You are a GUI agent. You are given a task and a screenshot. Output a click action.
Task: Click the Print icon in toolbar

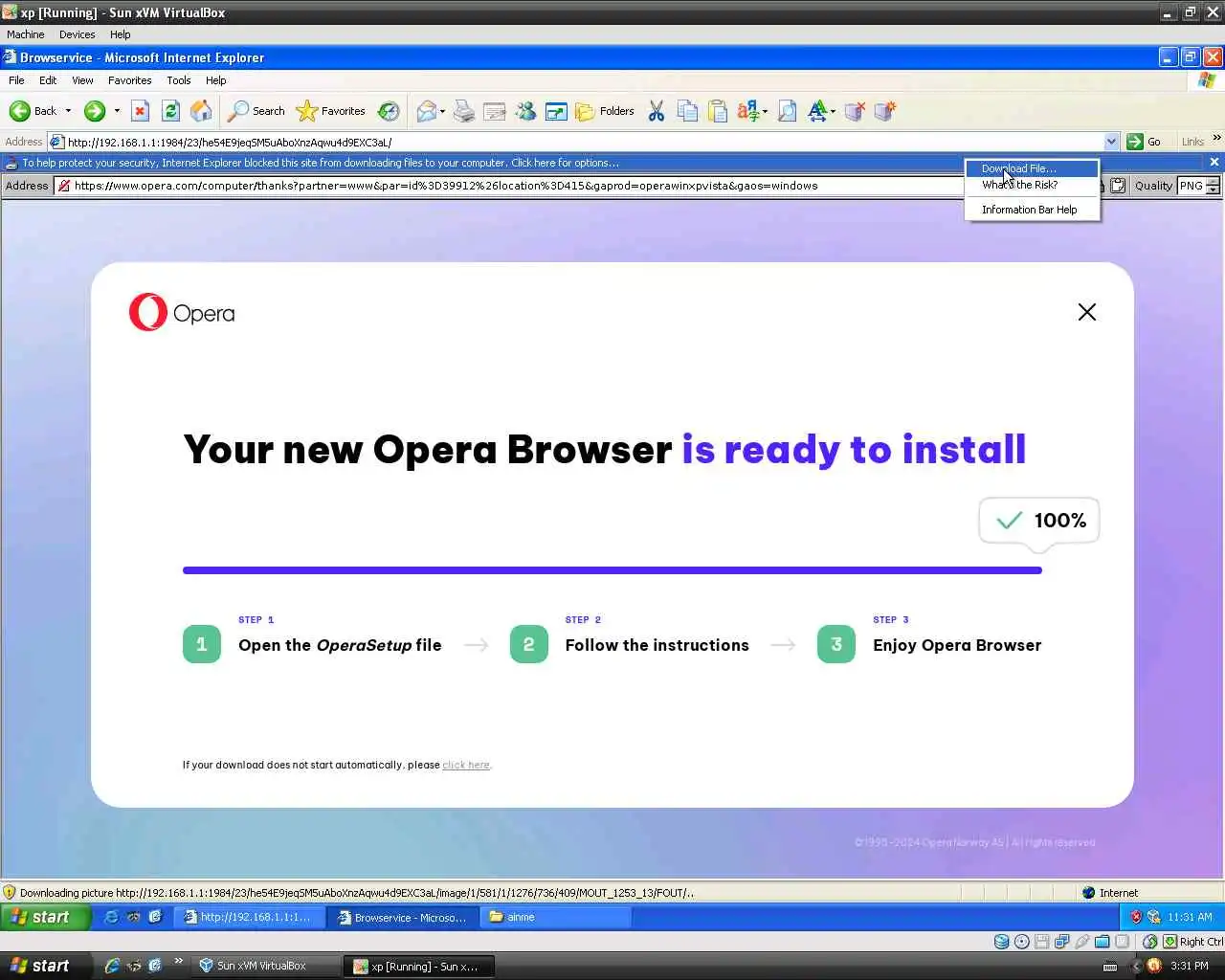[464, 112]
